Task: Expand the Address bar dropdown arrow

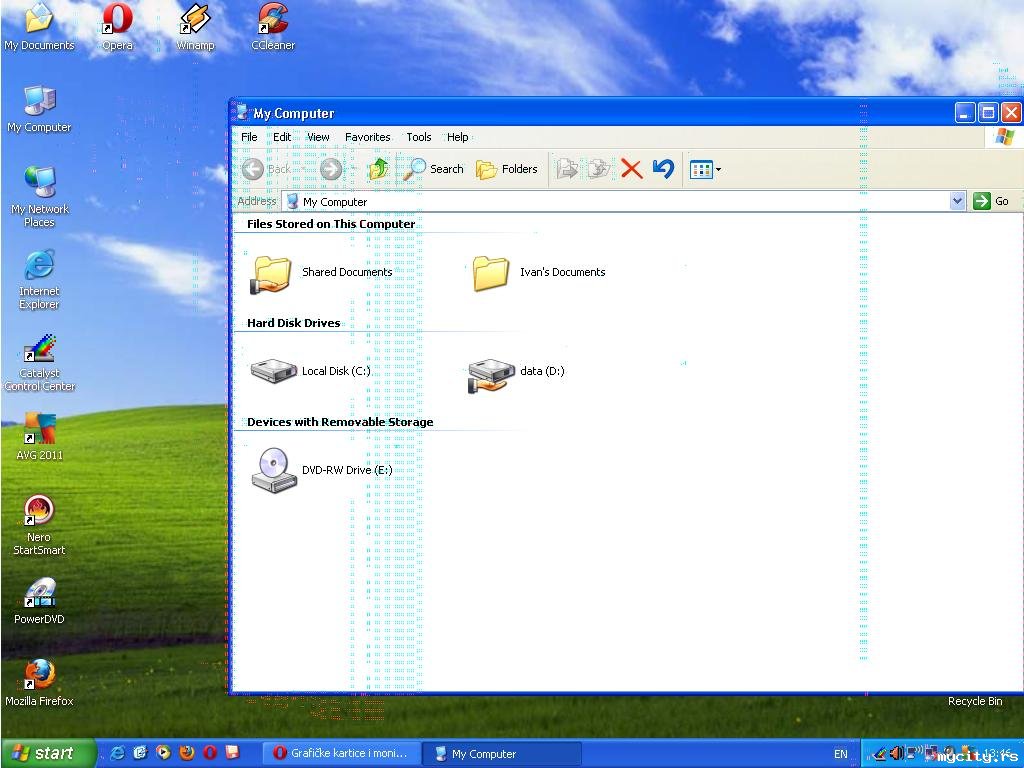Action: [x=957, y=201]
